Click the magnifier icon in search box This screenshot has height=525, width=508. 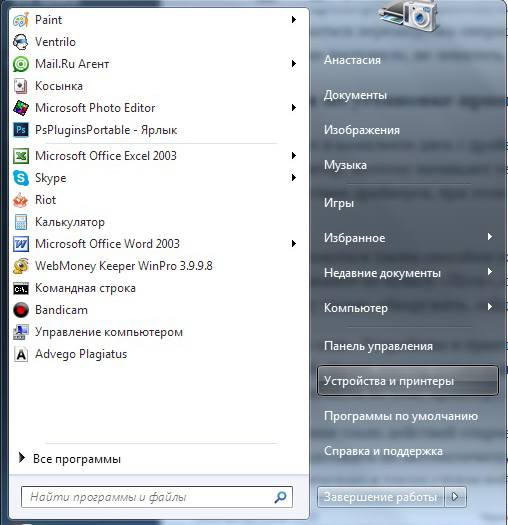click(280, 497)
